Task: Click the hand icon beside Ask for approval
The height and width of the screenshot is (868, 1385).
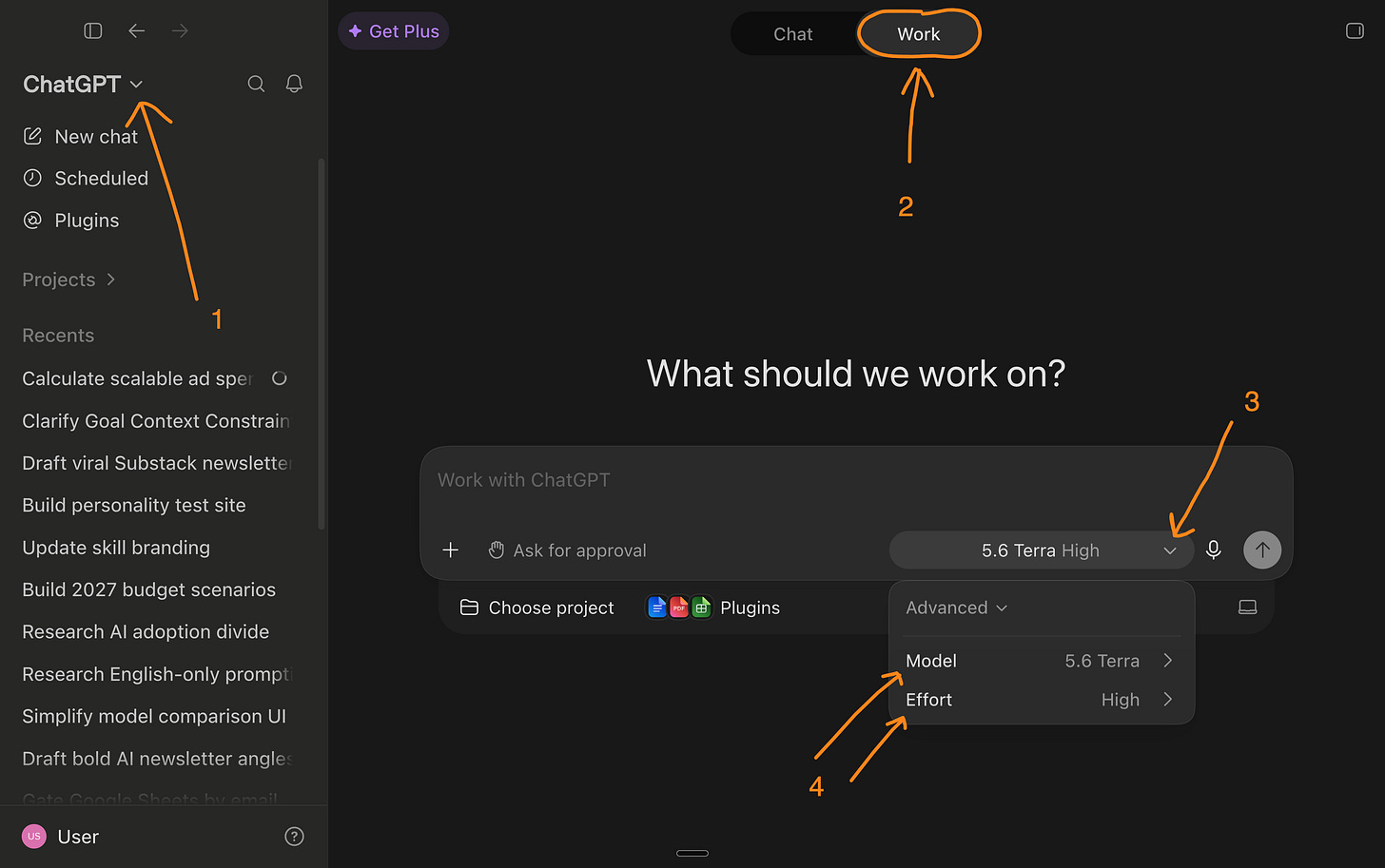Action: click(x=496, y=550)
